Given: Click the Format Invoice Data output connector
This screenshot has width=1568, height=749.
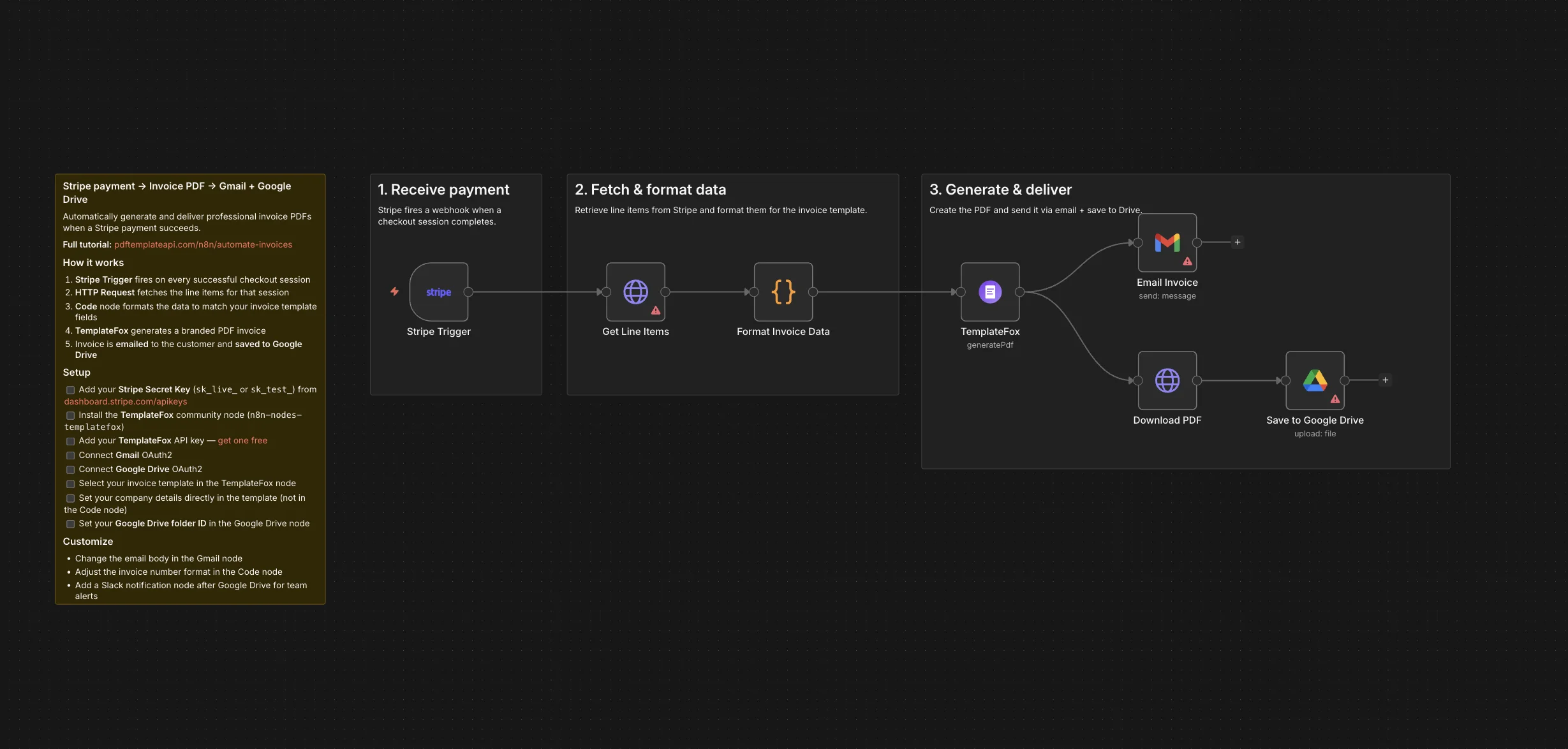Looking at the screenshot, I should point(813,292).
